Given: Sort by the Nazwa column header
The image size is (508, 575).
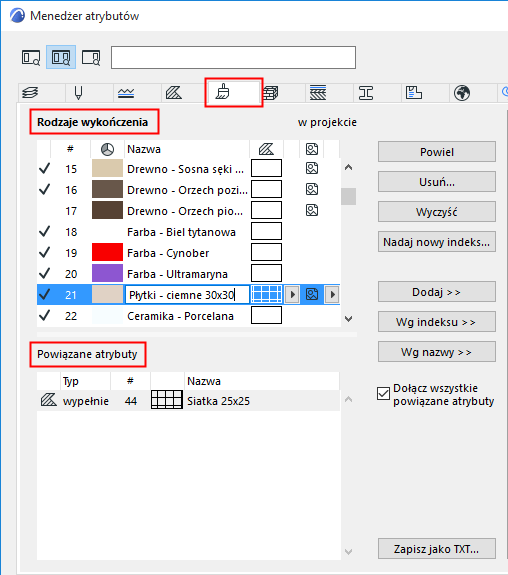Looking at the screenshot, I should [x=187, y=149].
